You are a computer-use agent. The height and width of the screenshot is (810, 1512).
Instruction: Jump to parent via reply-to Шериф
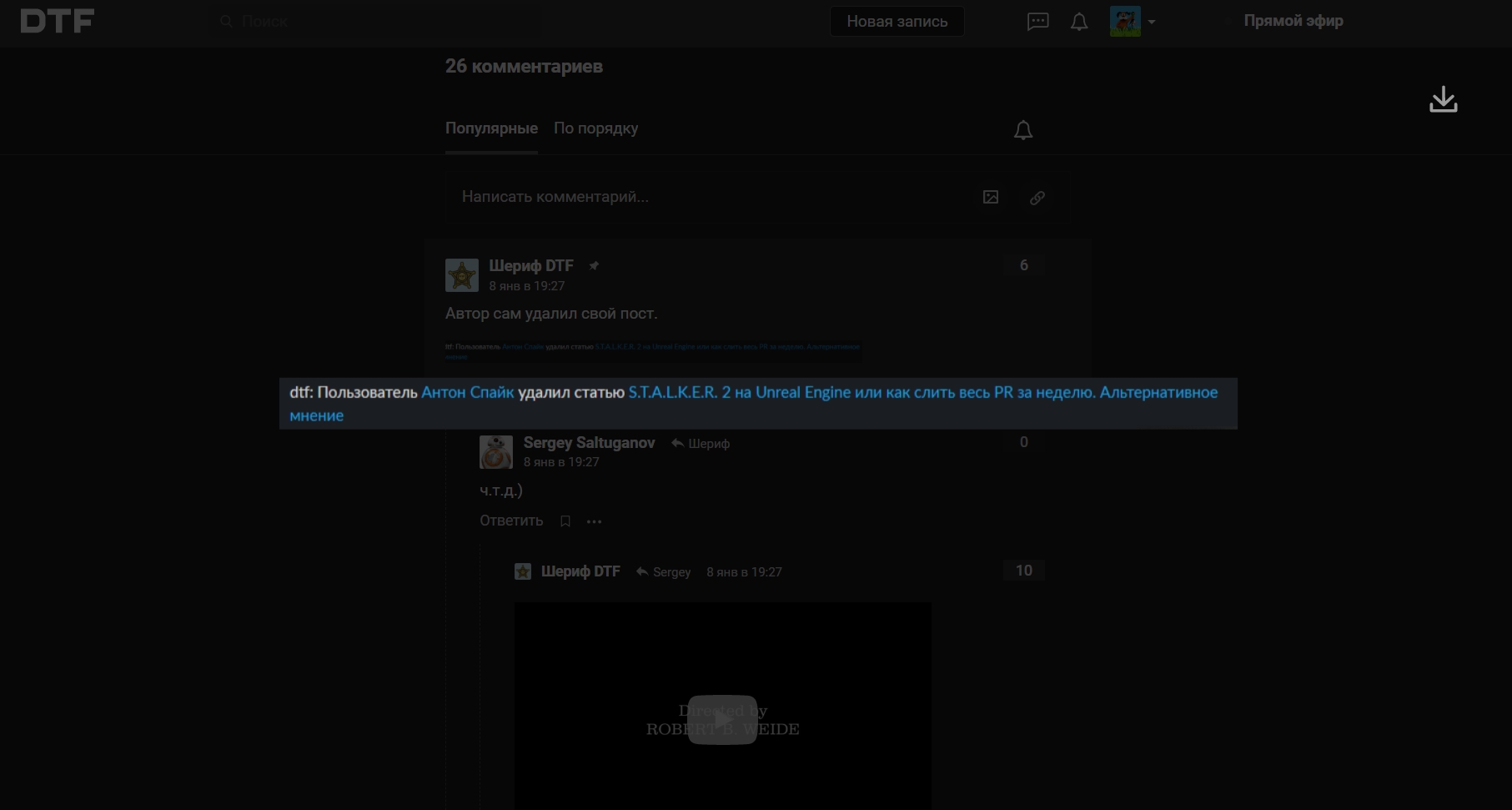[701, 444]
